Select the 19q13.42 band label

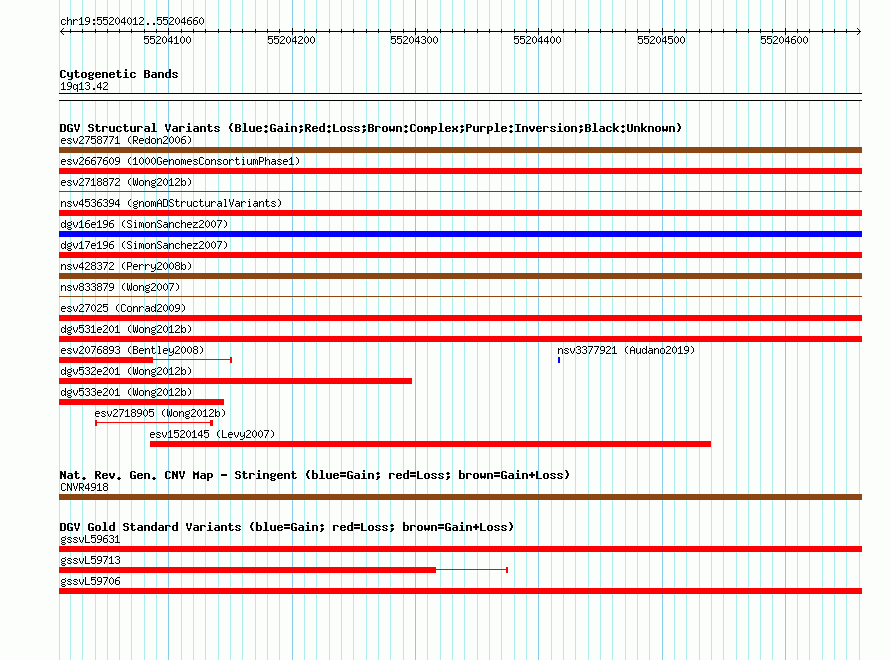click(x=84, y=86)
